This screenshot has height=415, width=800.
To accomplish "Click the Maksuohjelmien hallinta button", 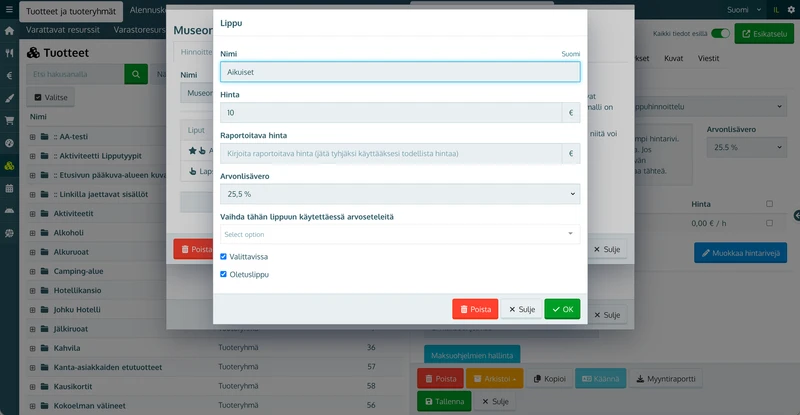I will pos(472,356).
